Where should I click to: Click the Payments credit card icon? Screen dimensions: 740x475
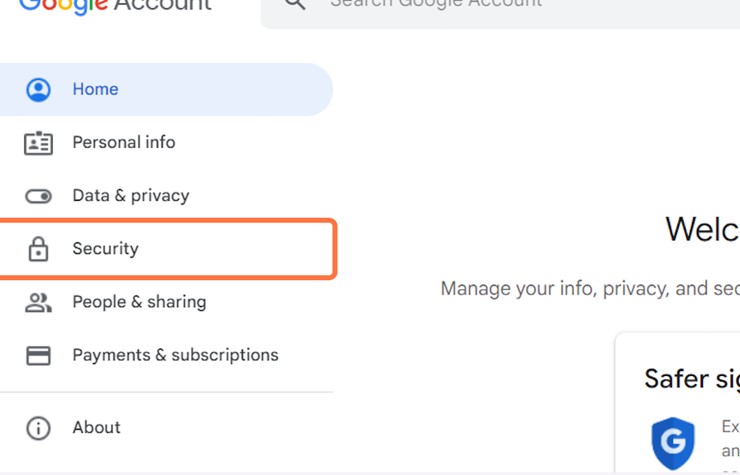click(38, 355)
